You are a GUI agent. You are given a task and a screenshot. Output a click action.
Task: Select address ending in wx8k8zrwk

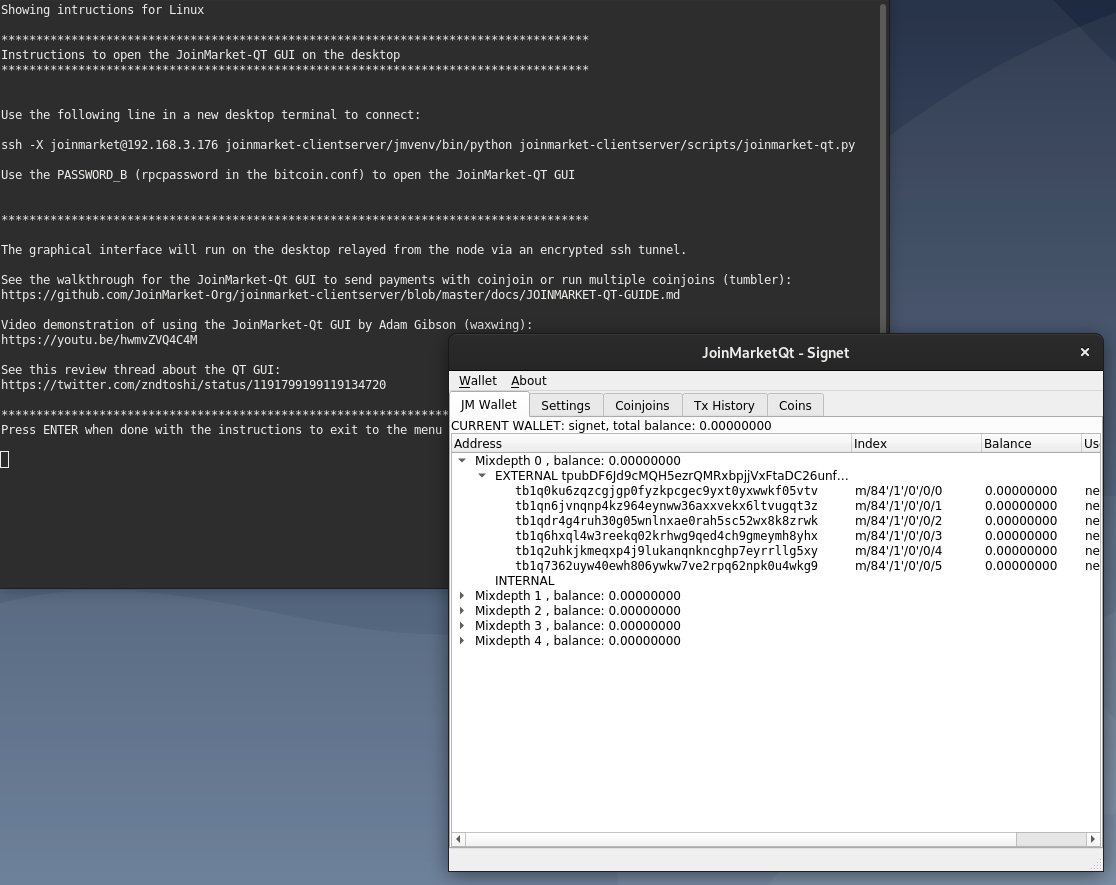(666, 520)
